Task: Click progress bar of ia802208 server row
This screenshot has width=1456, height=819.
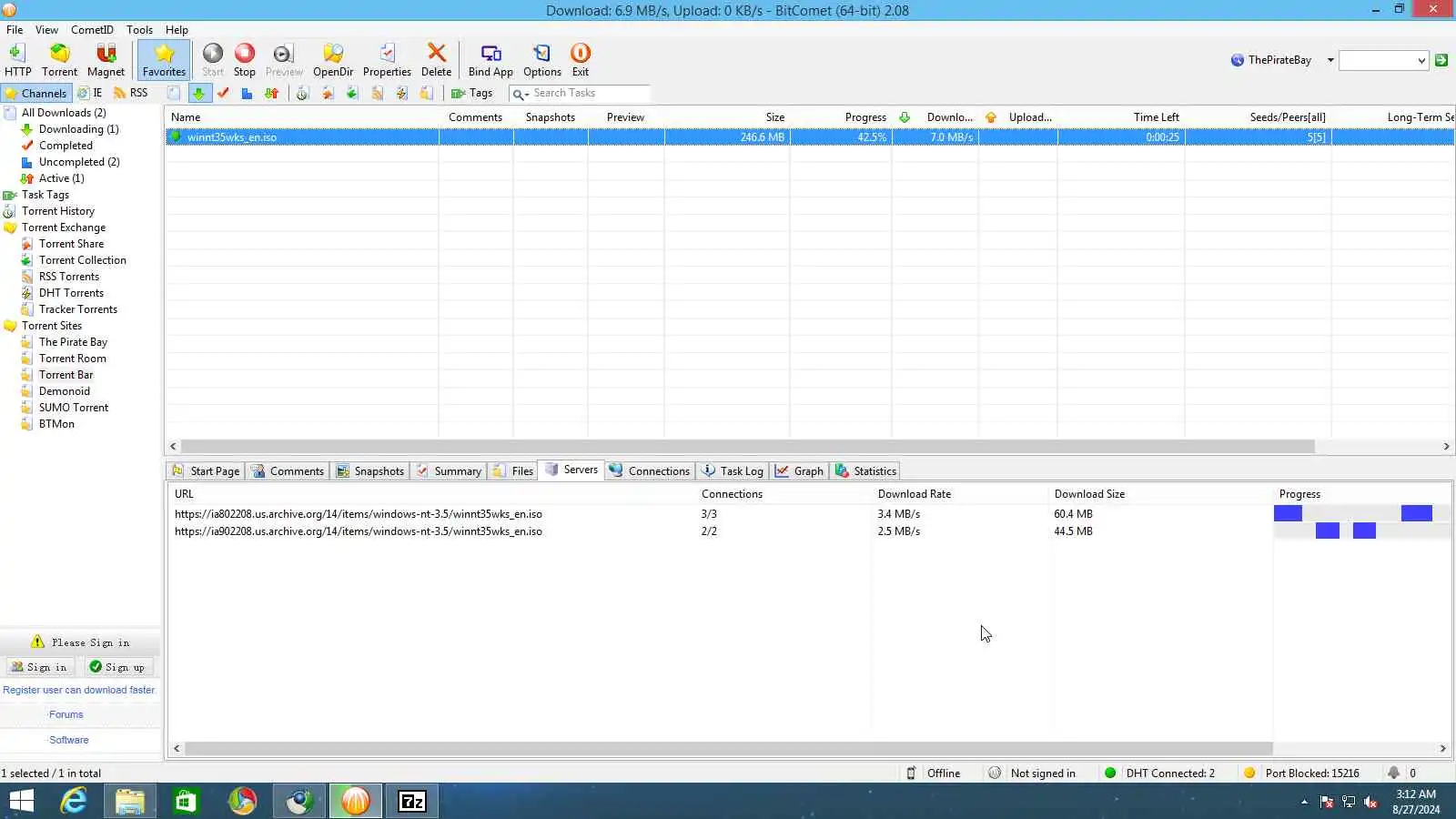Action: click(x=1361, y=514)
